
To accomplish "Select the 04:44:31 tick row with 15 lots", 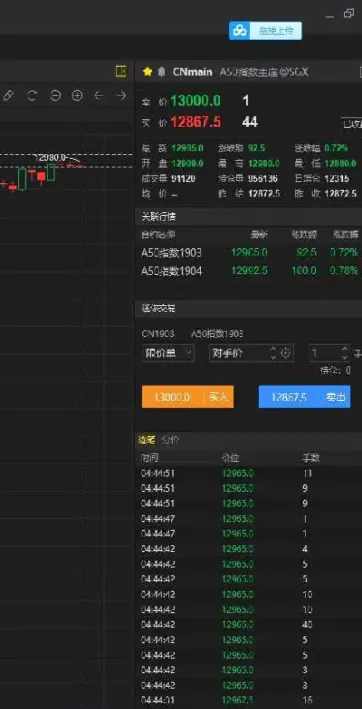I will tap(250, 700).
